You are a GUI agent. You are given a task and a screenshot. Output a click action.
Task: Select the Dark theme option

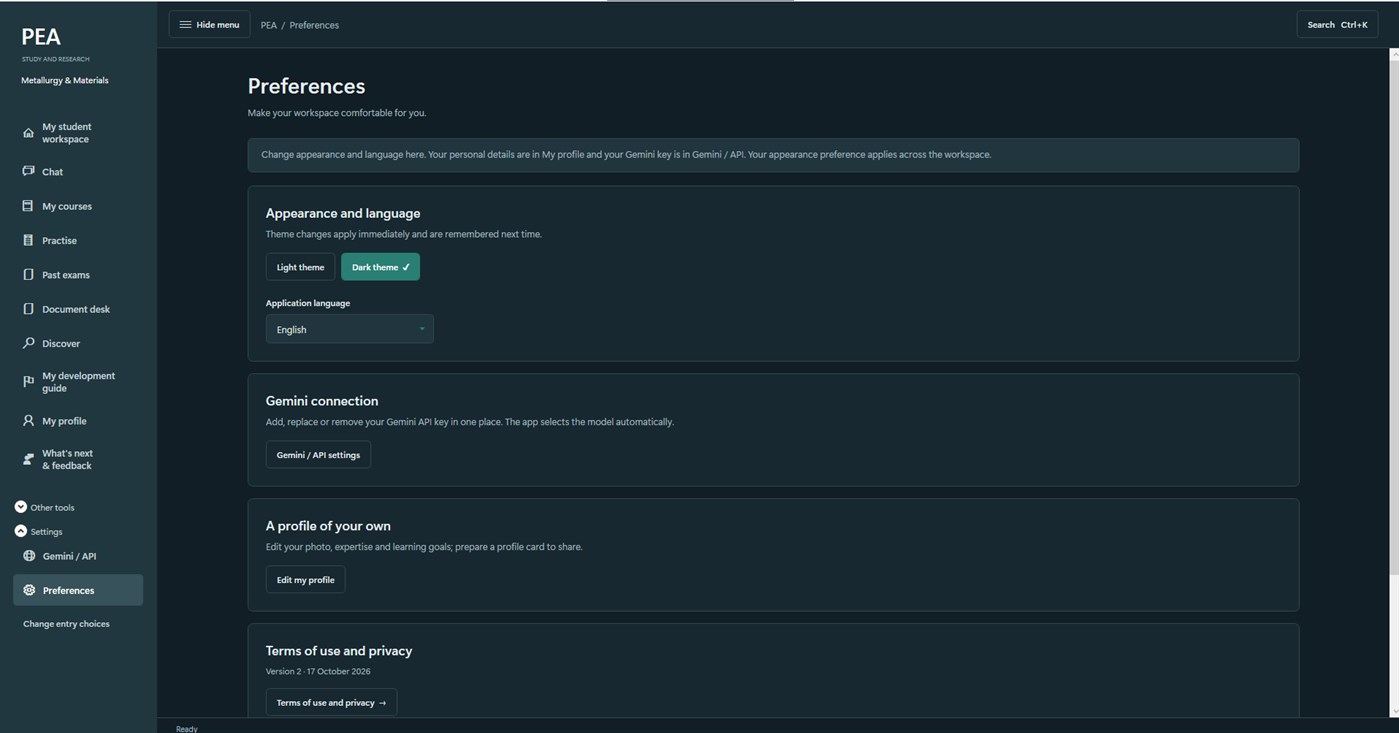380,267
